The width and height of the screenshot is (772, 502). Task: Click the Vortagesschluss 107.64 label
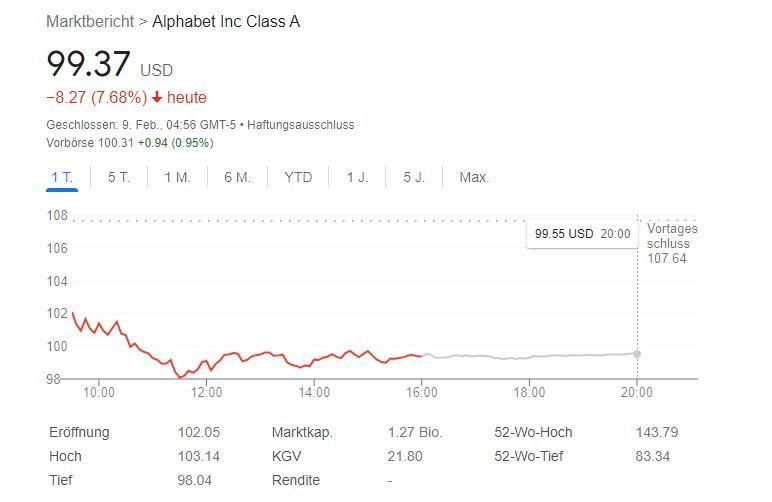click(672, 243)
